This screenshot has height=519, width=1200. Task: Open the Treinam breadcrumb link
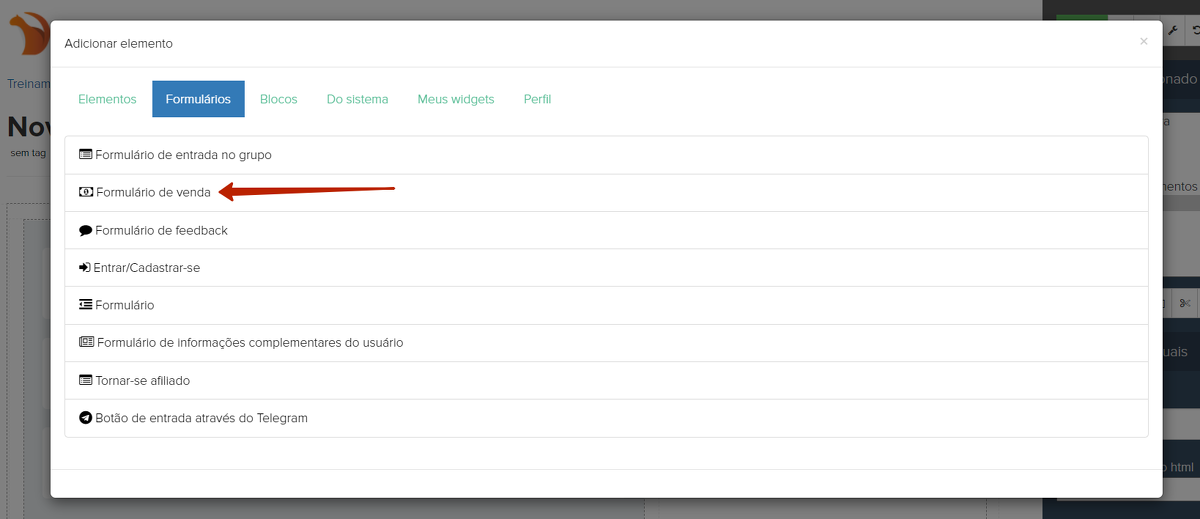point(28,84)
